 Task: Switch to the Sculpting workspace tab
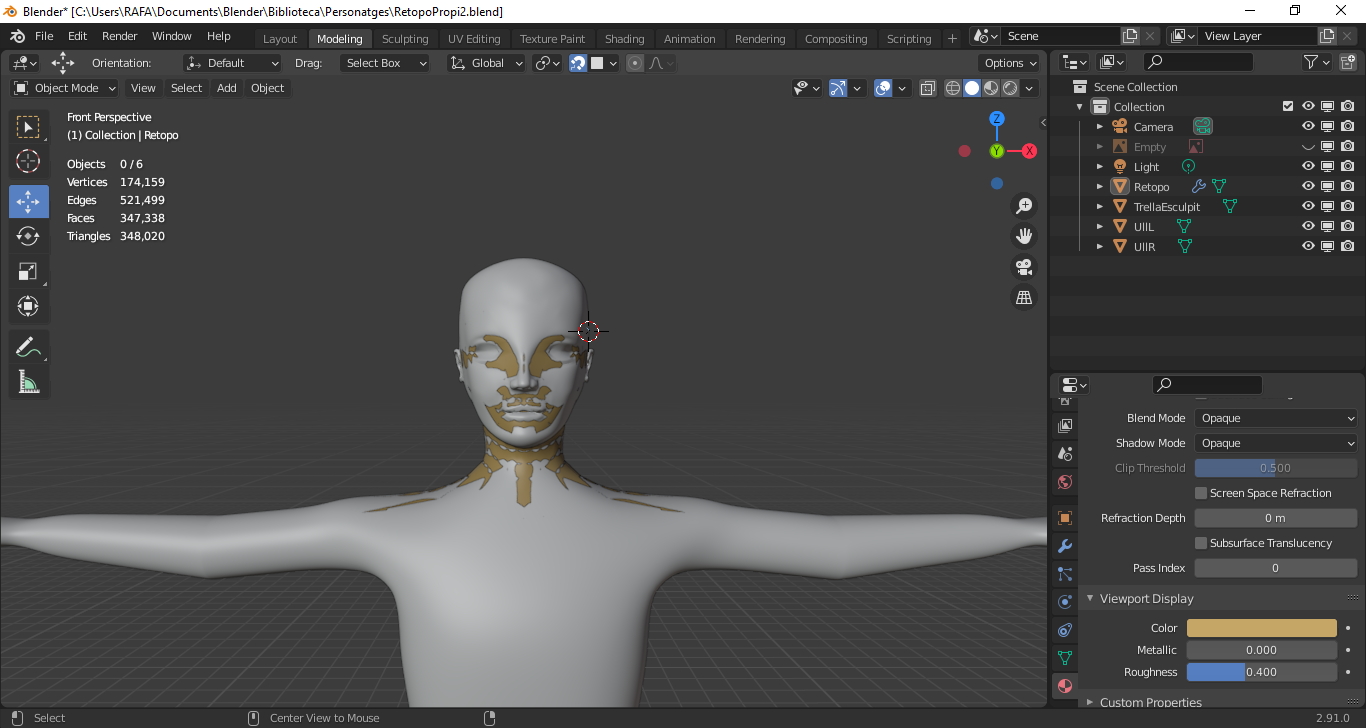point(404,39)
